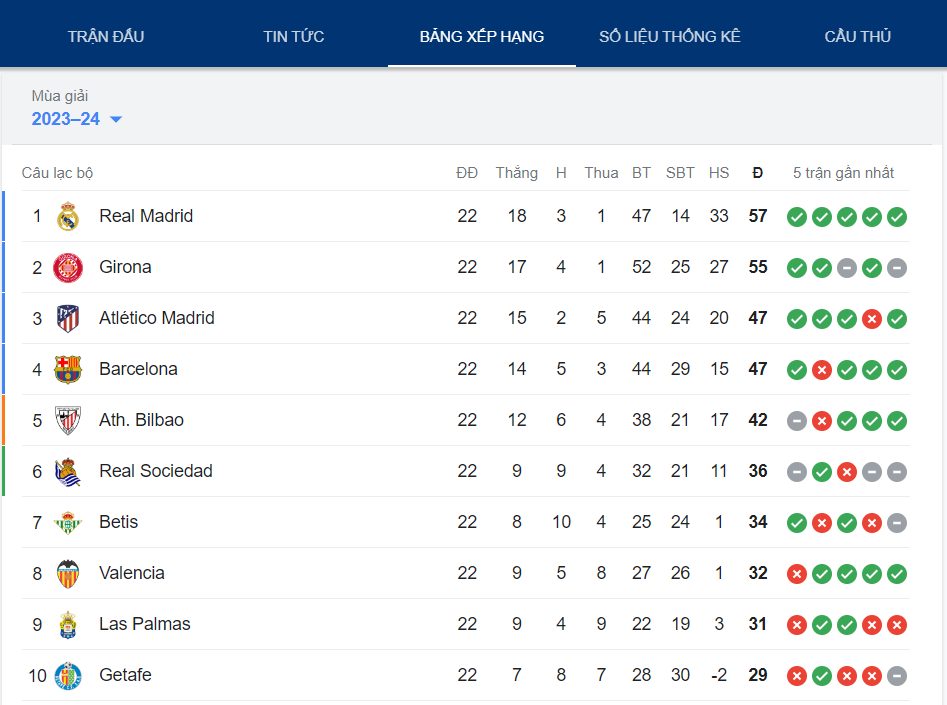Select the CẦU THỦ tab

point(857,37)
